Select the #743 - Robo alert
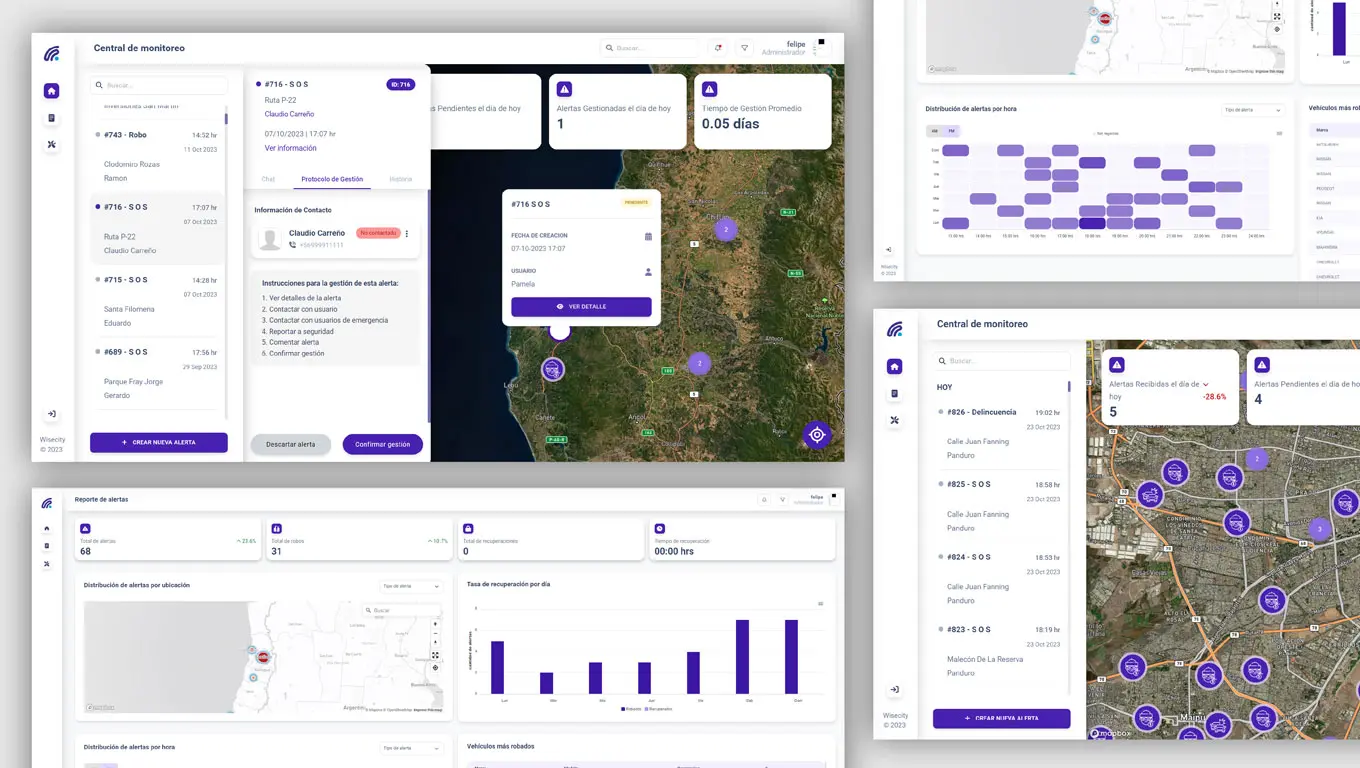Viewport: 1360px width, 768px height. [x=160, y=157]
